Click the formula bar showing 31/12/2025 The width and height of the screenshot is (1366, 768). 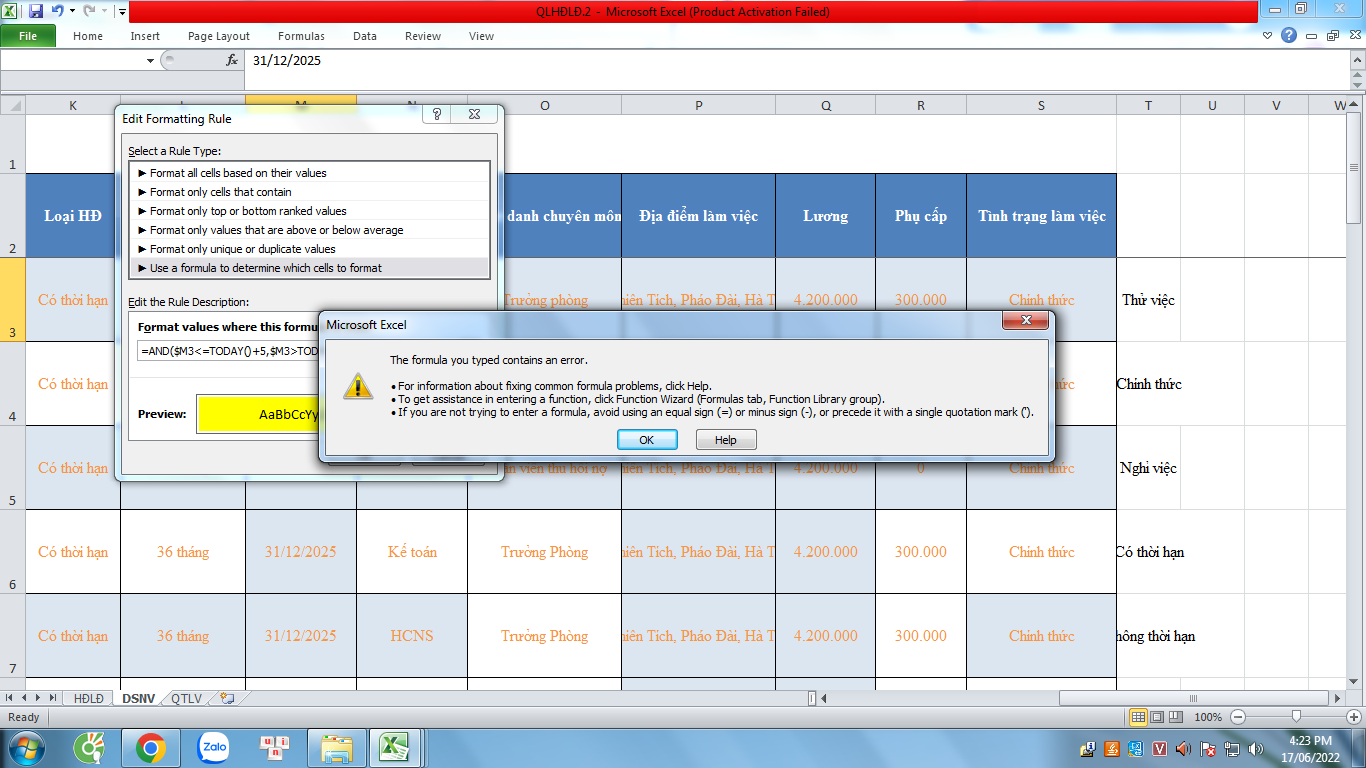tap(795, 60)
